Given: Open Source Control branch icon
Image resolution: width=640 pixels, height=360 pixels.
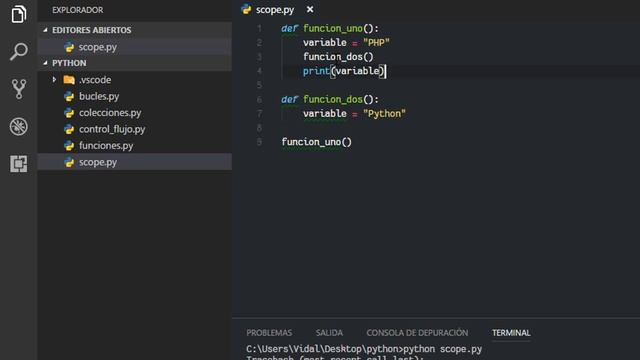Looking at the screenshot, I should 18,89.
